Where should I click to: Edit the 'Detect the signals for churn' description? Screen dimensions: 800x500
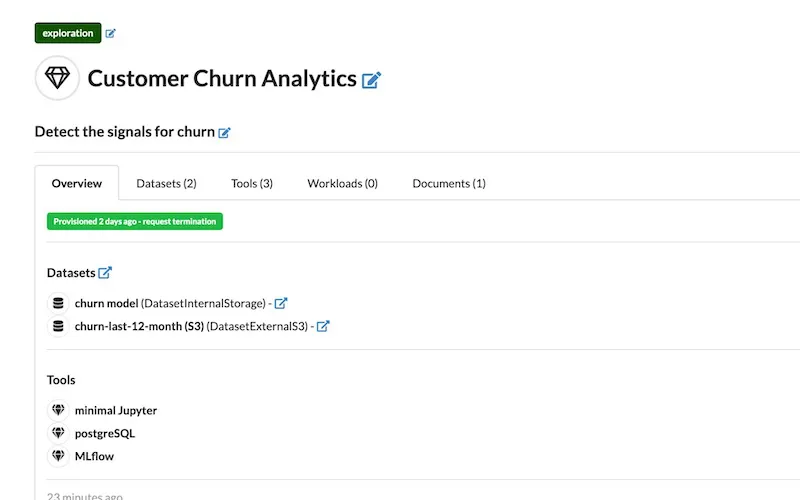pyautogui.click(x=225, y=132)
